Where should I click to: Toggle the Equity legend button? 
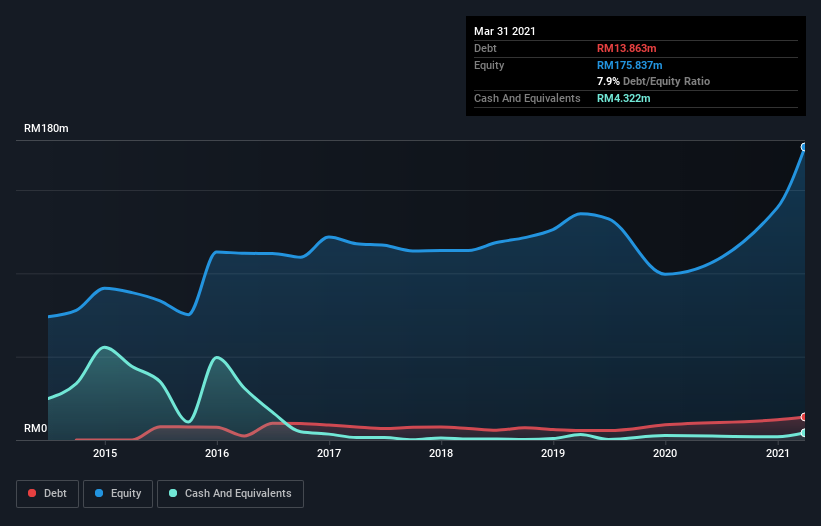pos(118,494)
